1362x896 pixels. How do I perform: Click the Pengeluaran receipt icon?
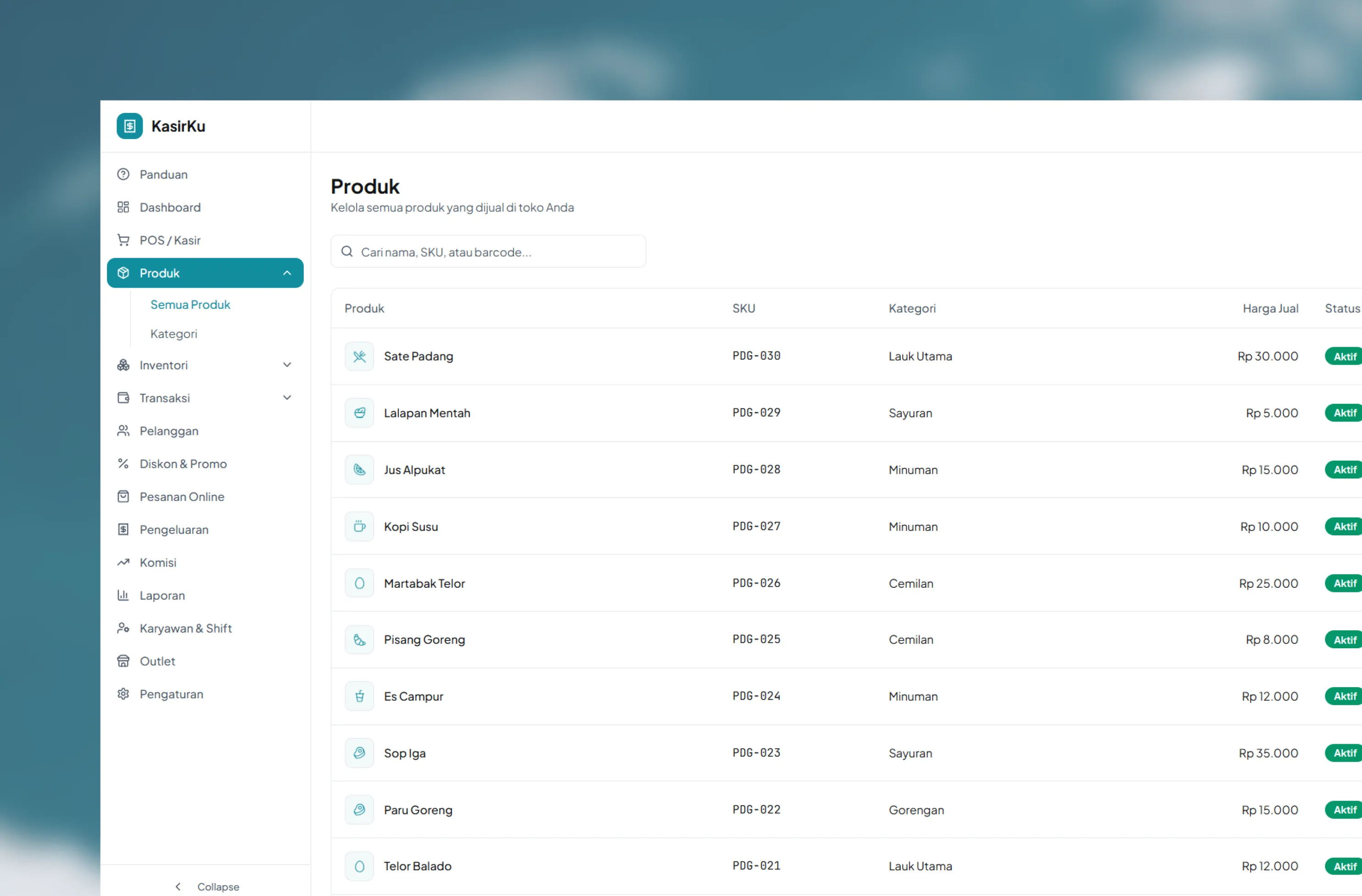pos(123,529)
